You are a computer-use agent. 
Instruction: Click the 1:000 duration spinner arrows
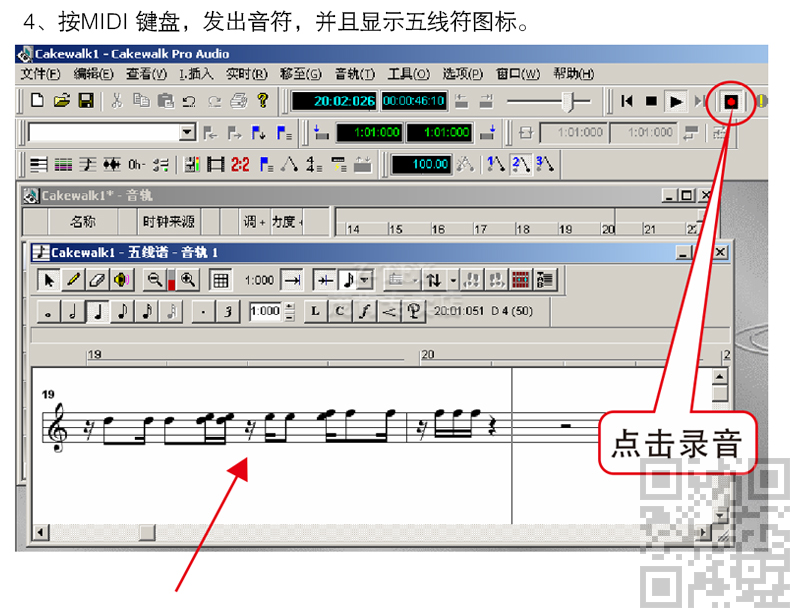coord(289,312)
